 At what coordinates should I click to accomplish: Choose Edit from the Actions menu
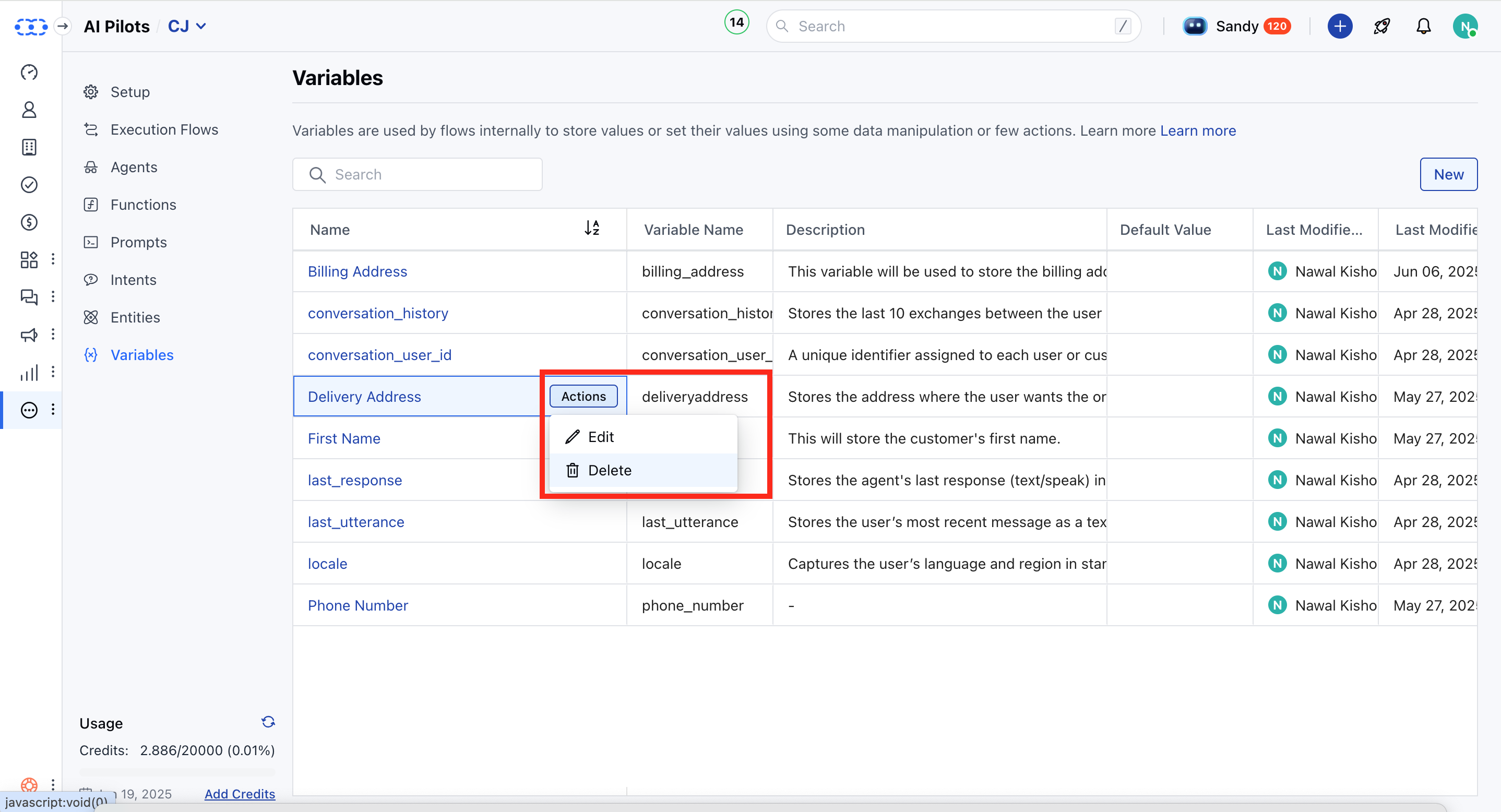[644, 437]
